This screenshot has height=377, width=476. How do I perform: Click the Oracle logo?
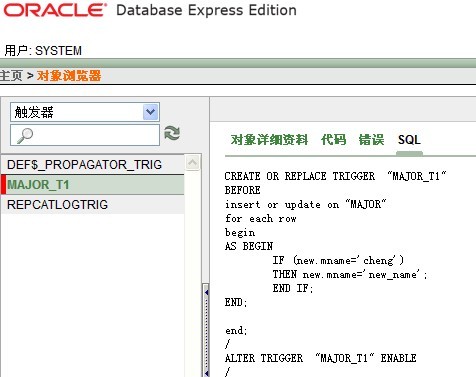click(55, 10)
